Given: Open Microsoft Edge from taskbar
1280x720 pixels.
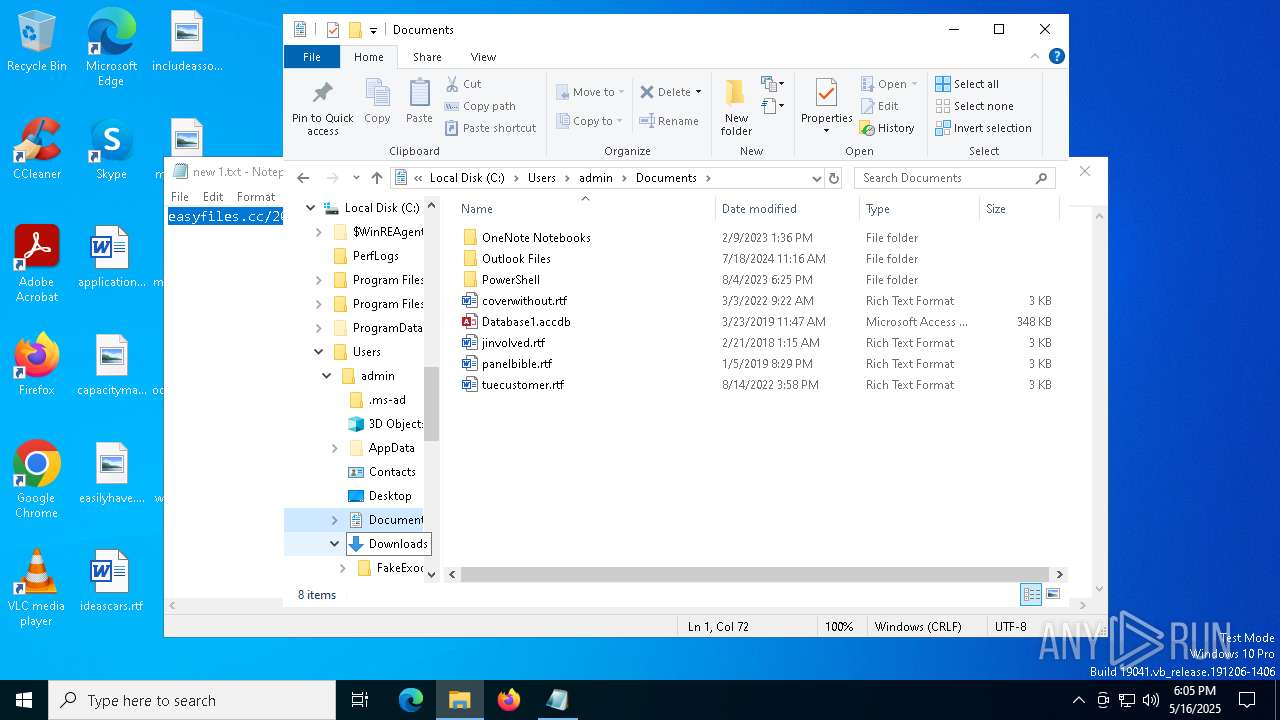Looking at the screenshot, I should pyautogui.click(x=411, y=700).
